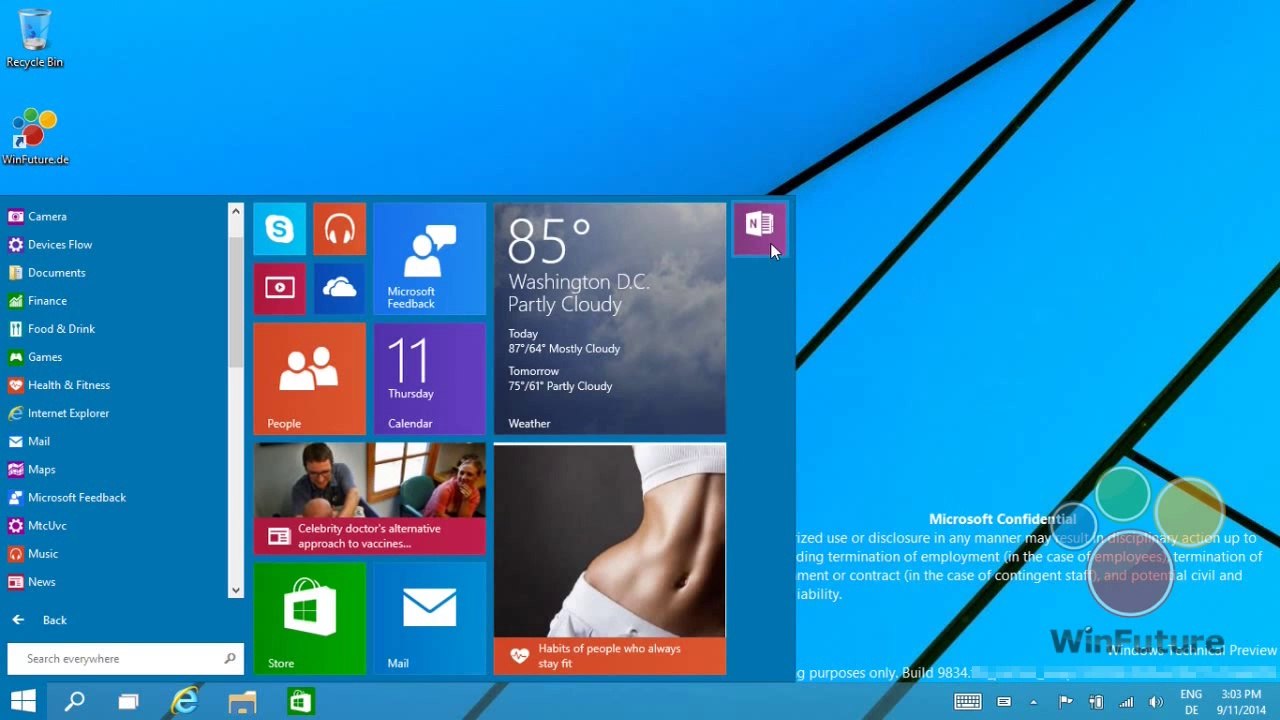Click the OneNote tile

click(x=760, y=229)
